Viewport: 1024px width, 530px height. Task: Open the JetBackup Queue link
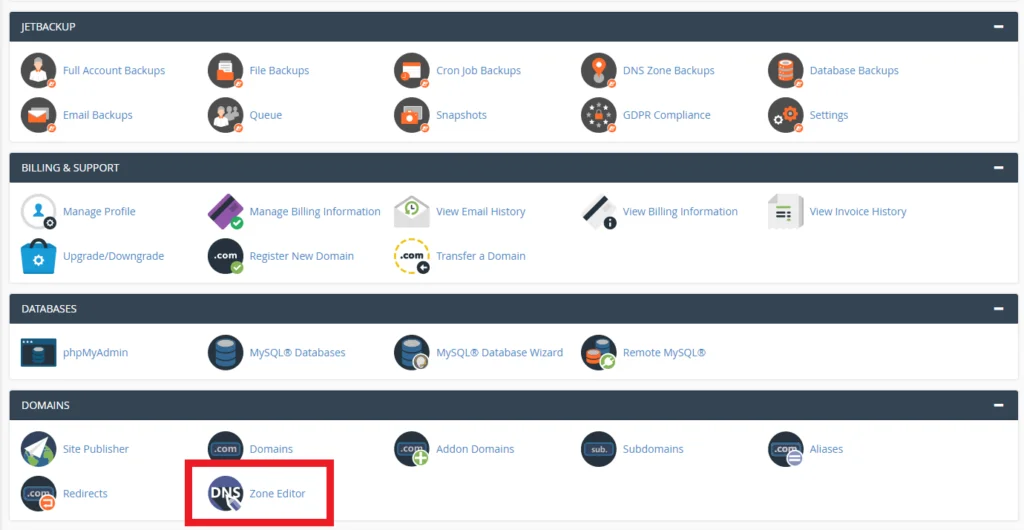[266, 115]
